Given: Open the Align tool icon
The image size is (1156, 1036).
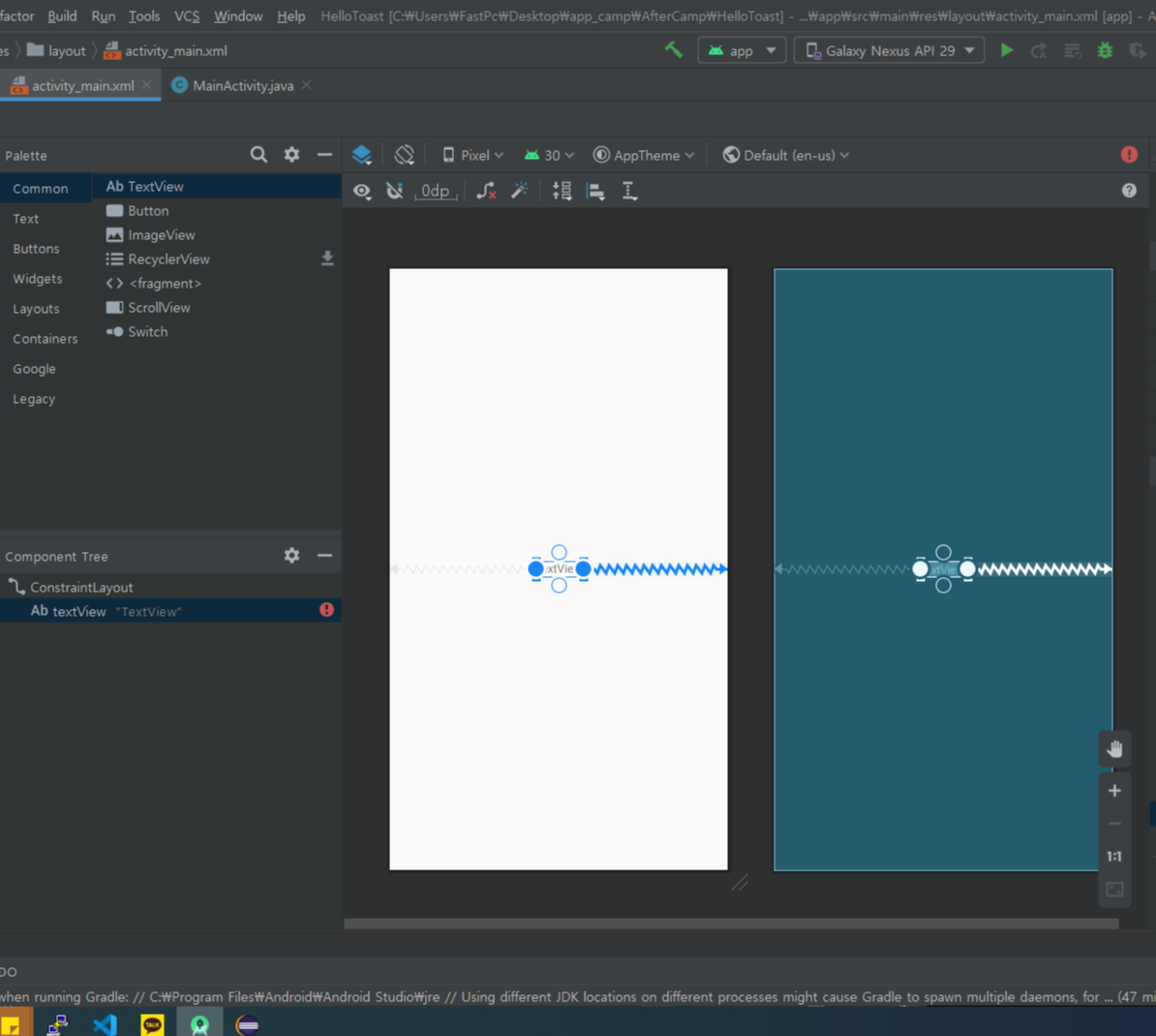Looking at the screenshot, I should click(x=595, y=191).
